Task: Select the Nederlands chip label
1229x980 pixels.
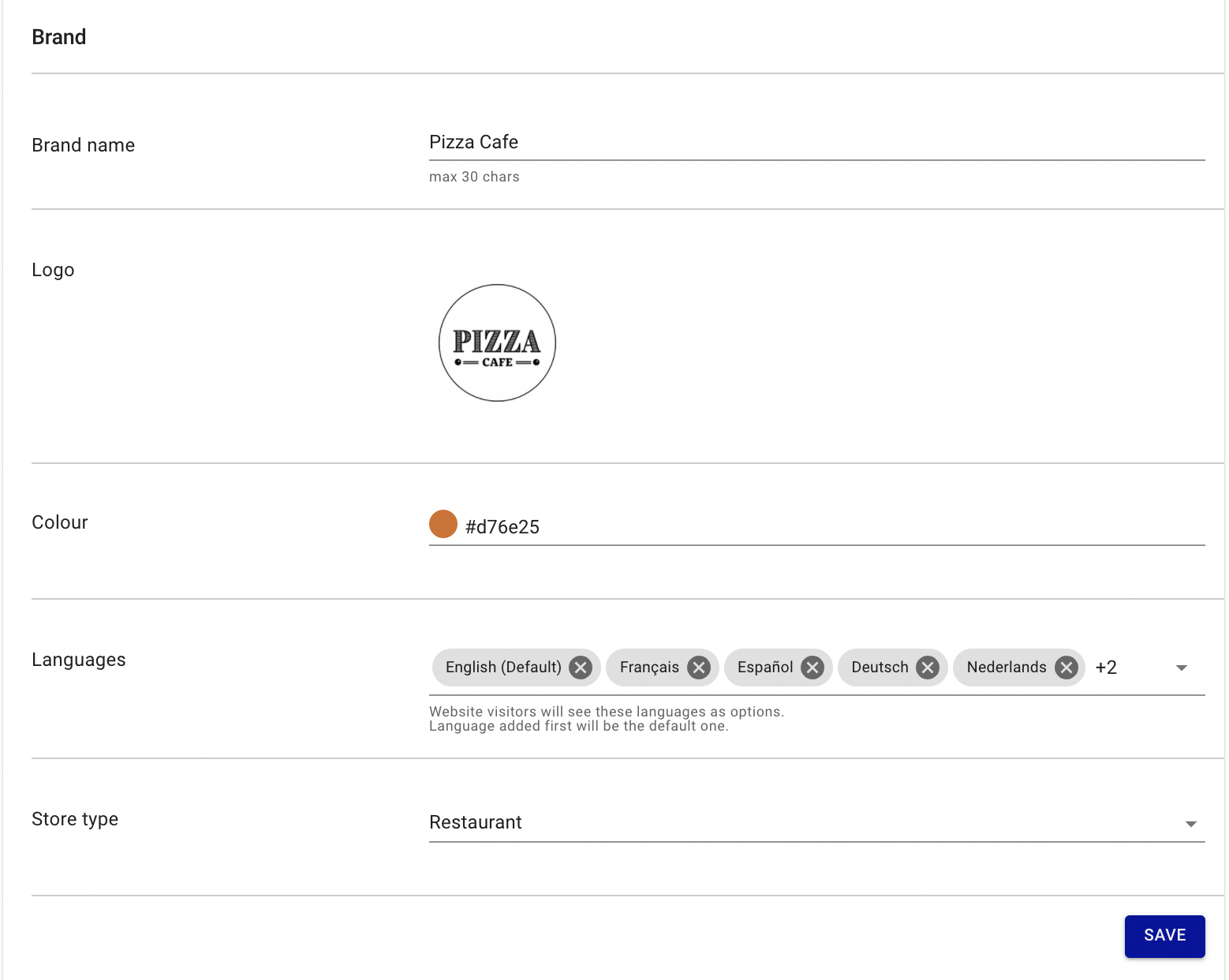Action: [1007, 668]
